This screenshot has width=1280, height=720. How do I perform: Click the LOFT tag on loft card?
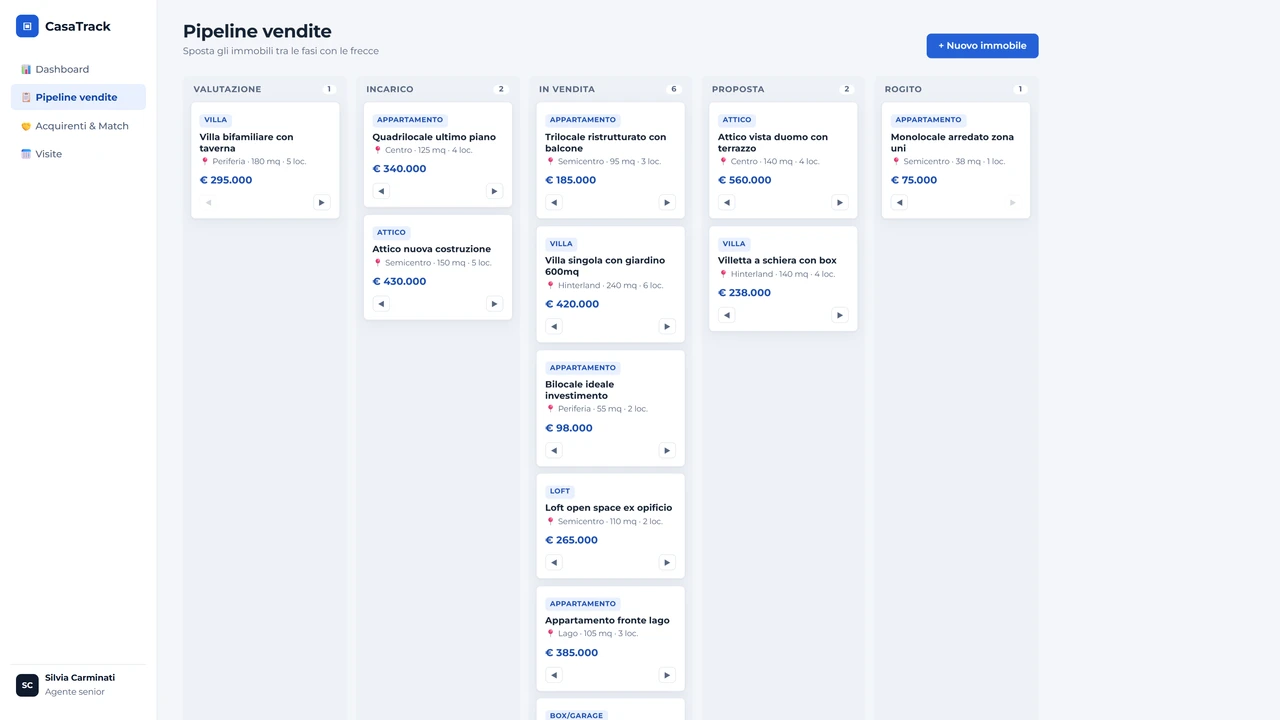pos(560,491)
